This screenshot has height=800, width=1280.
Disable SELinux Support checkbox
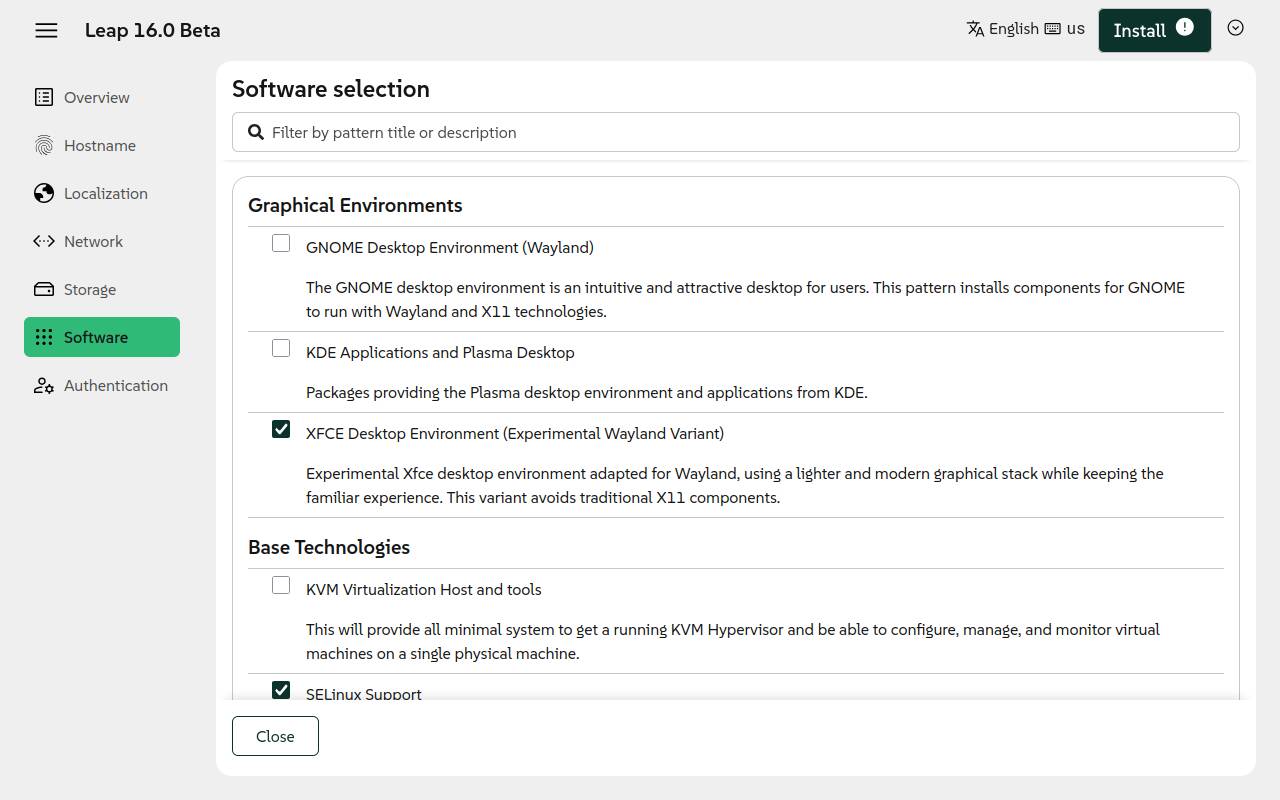tap(281, 690)
